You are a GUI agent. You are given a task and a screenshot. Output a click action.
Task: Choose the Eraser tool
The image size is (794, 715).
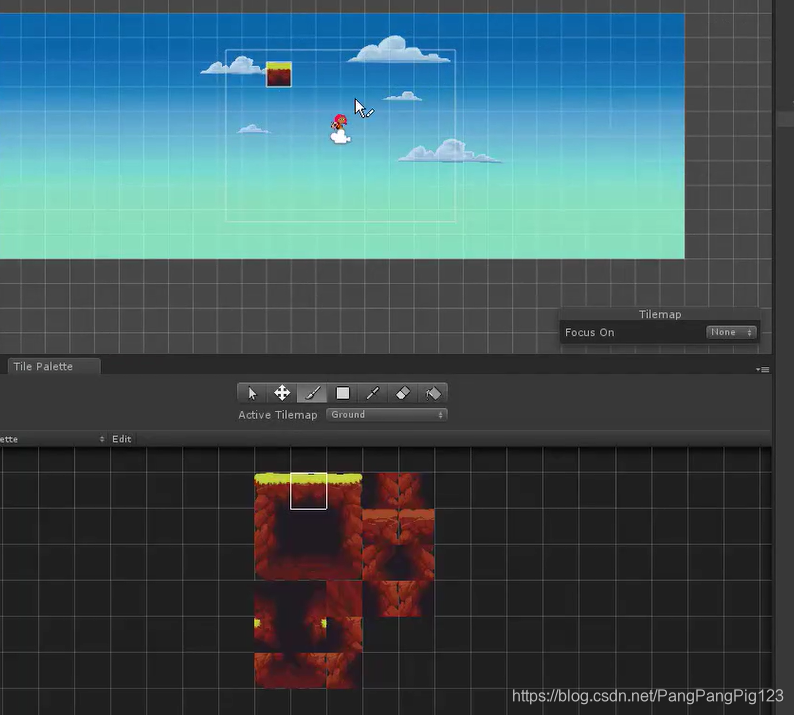click(403, 393)
